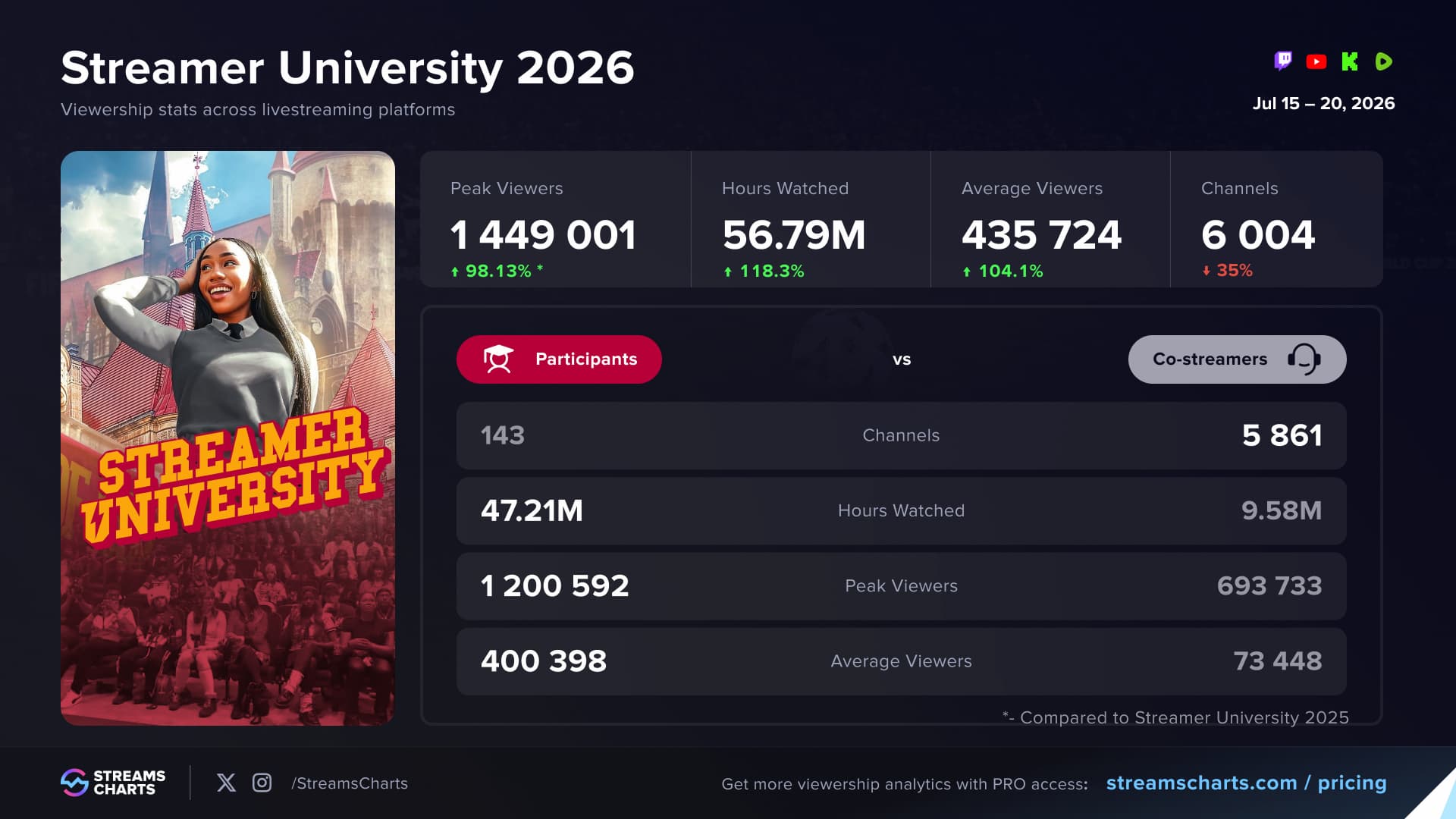
Task: Click the vs text between pills
Action: [x=902, y=359]
